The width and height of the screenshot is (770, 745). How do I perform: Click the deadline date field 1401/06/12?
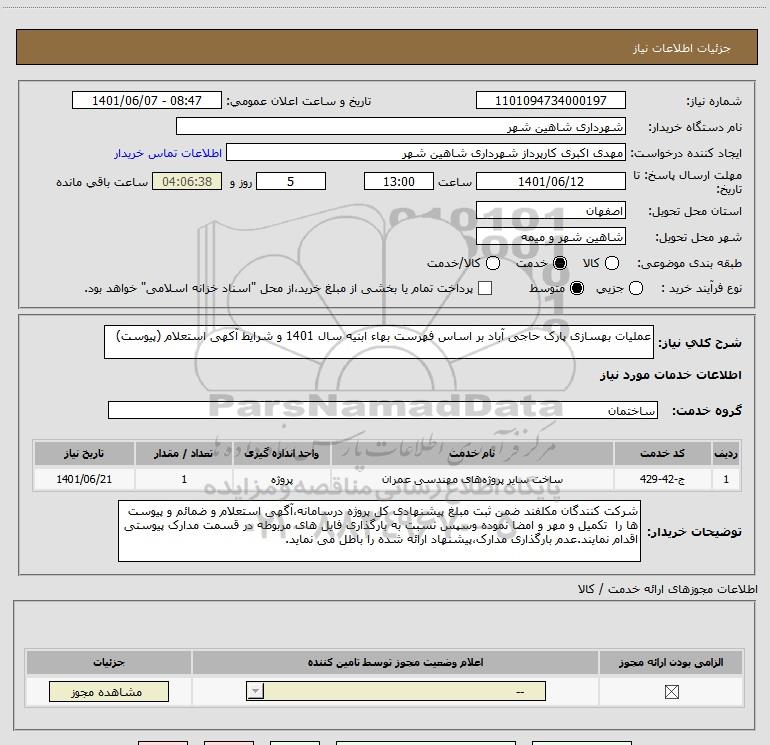(x=550, y=181)
